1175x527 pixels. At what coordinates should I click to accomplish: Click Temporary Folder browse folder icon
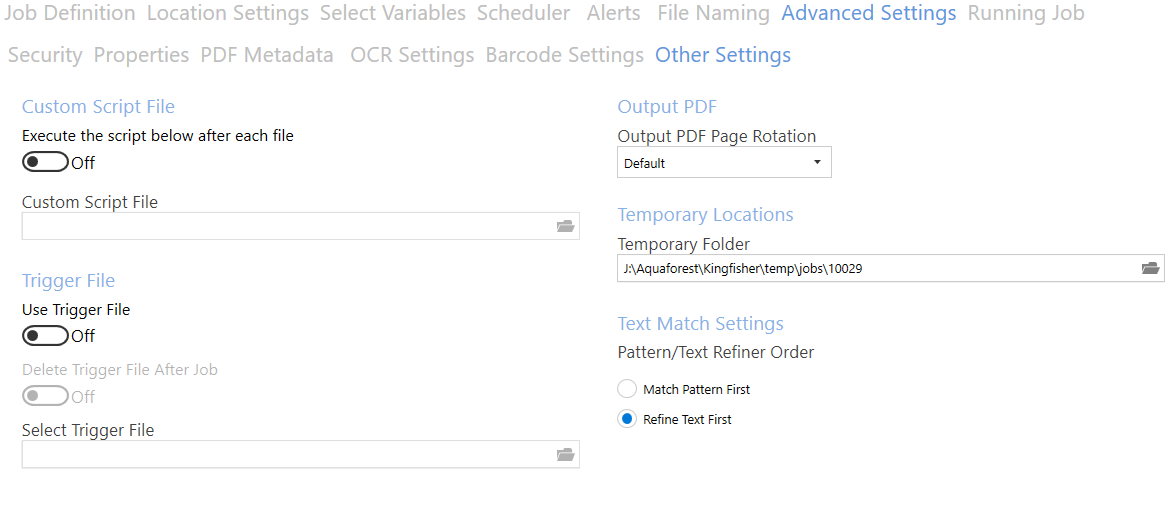tap(1150, 268)
